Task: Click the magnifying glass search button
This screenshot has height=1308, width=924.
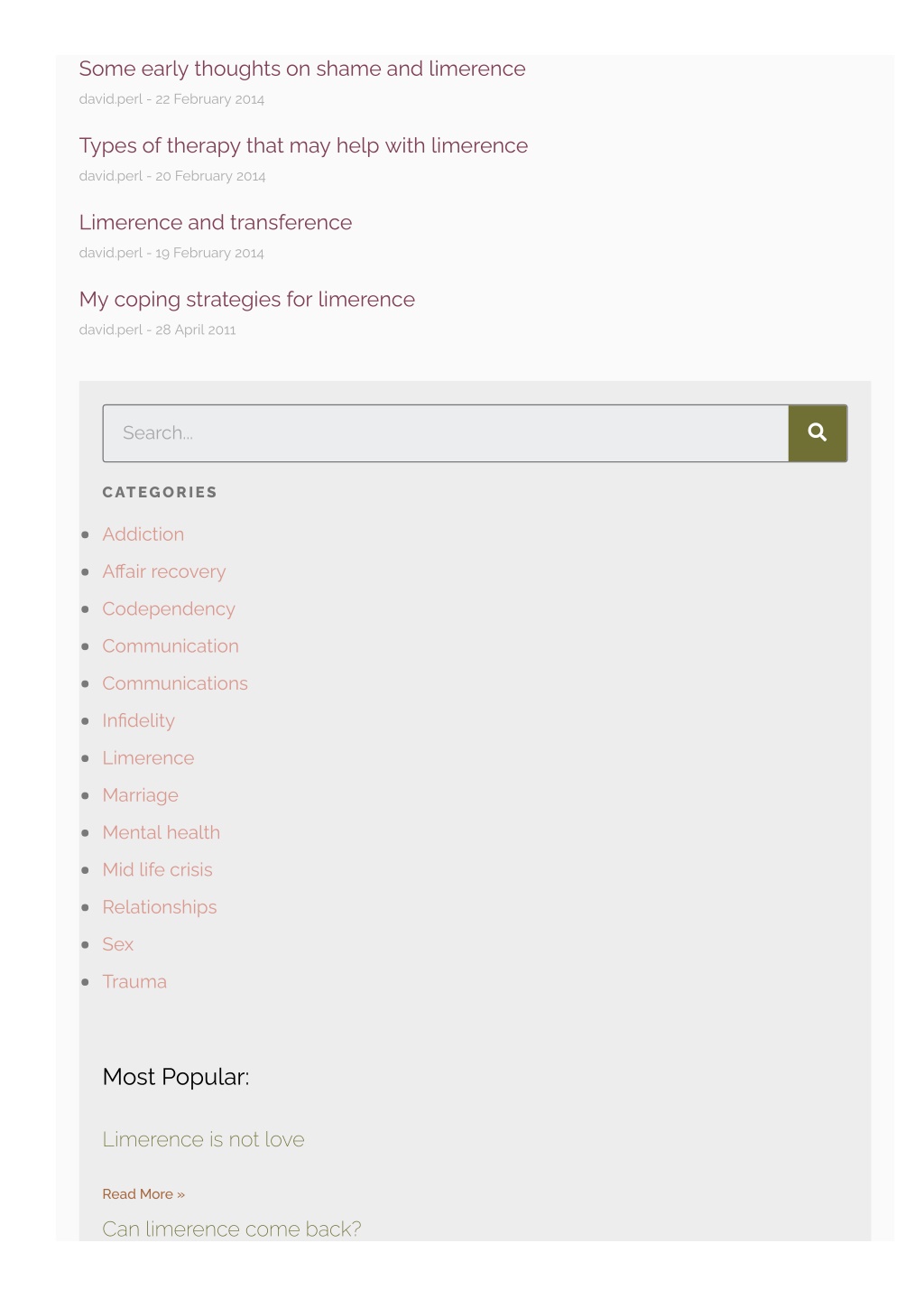Action: (818, 433)
